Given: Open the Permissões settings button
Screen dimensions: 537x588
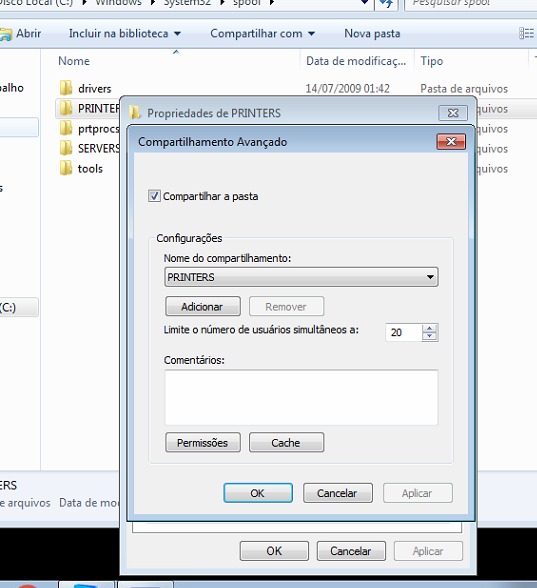Looking at the screenshot, I should click(x=203, y=442).
